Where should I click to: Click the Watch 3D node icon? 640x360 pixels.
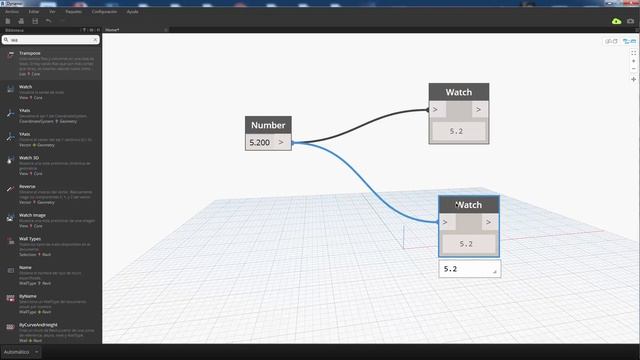coord(11,161)
